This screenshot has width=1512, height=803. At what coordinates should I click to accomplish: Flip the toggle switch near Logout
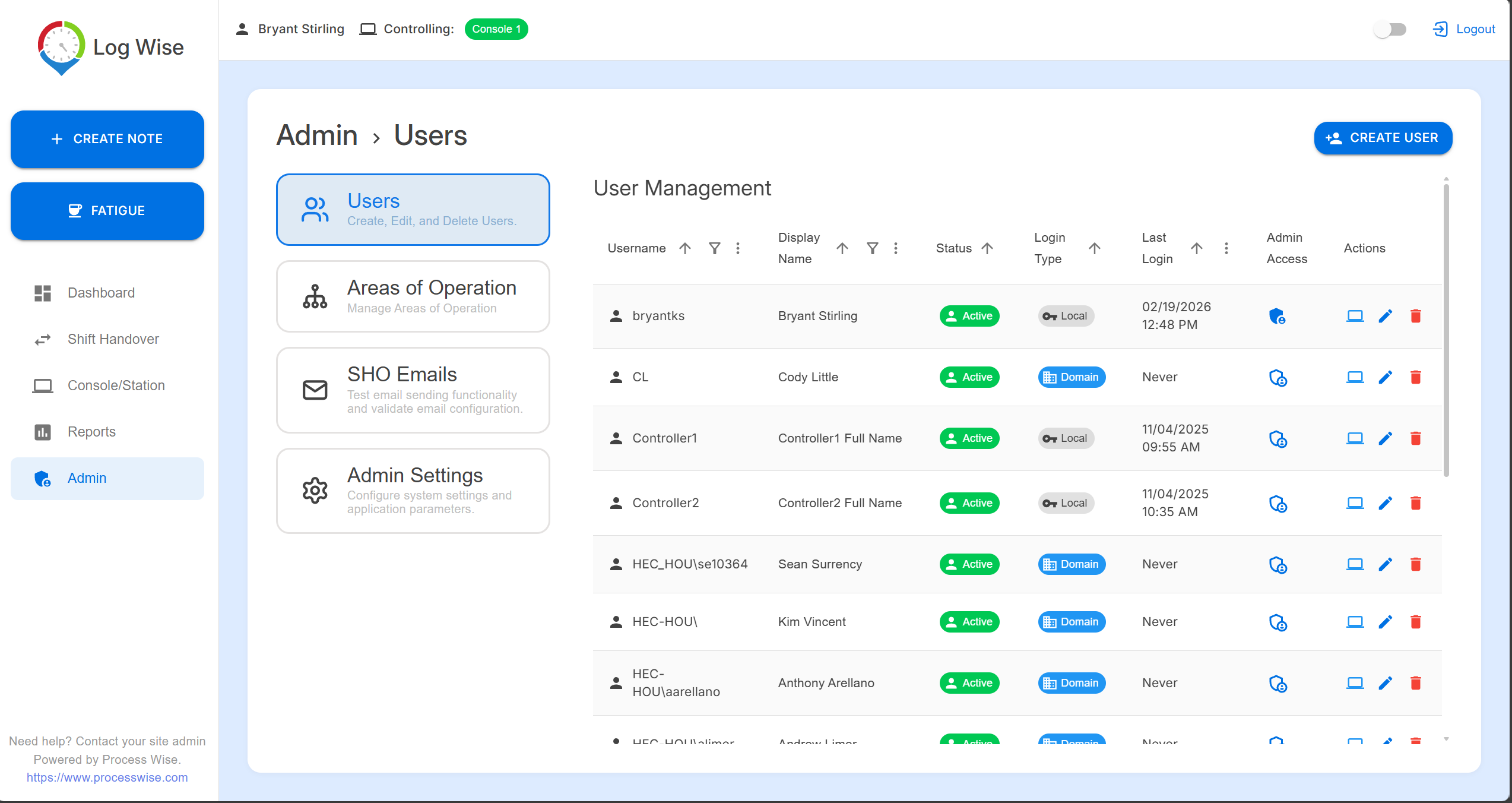pos(1390,29)
